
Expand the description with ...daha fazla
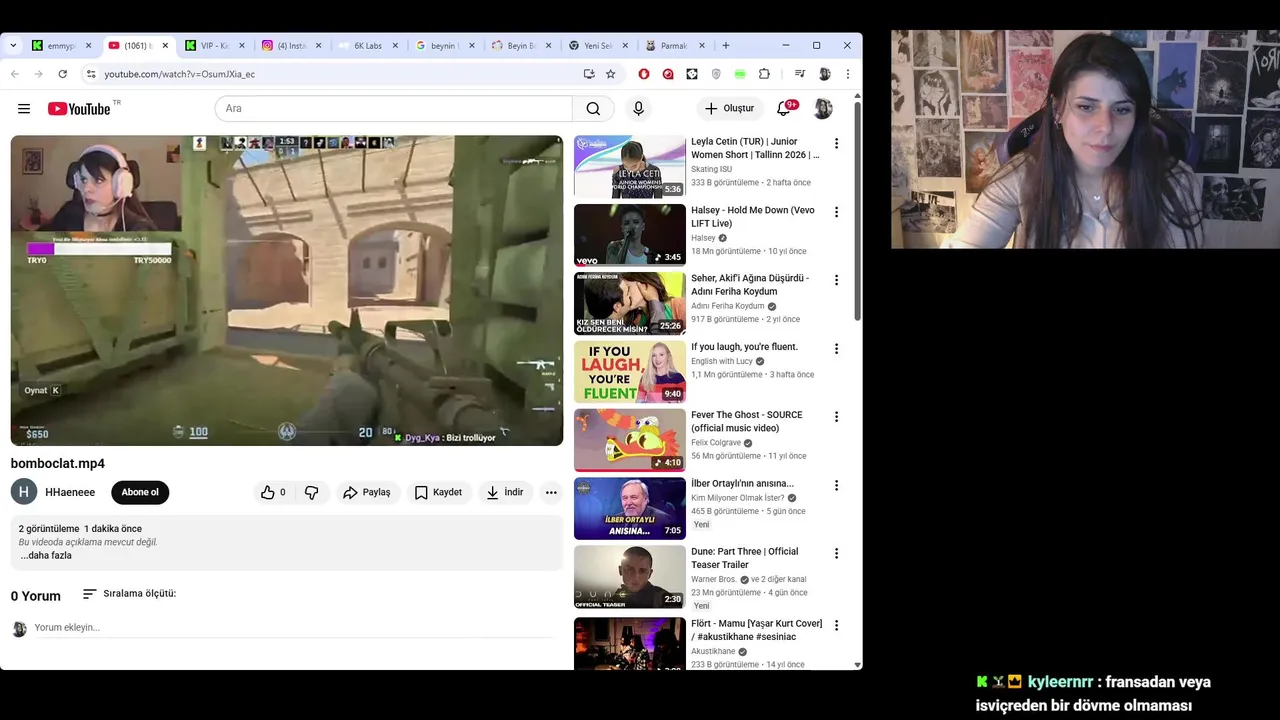tap(46, 555)
